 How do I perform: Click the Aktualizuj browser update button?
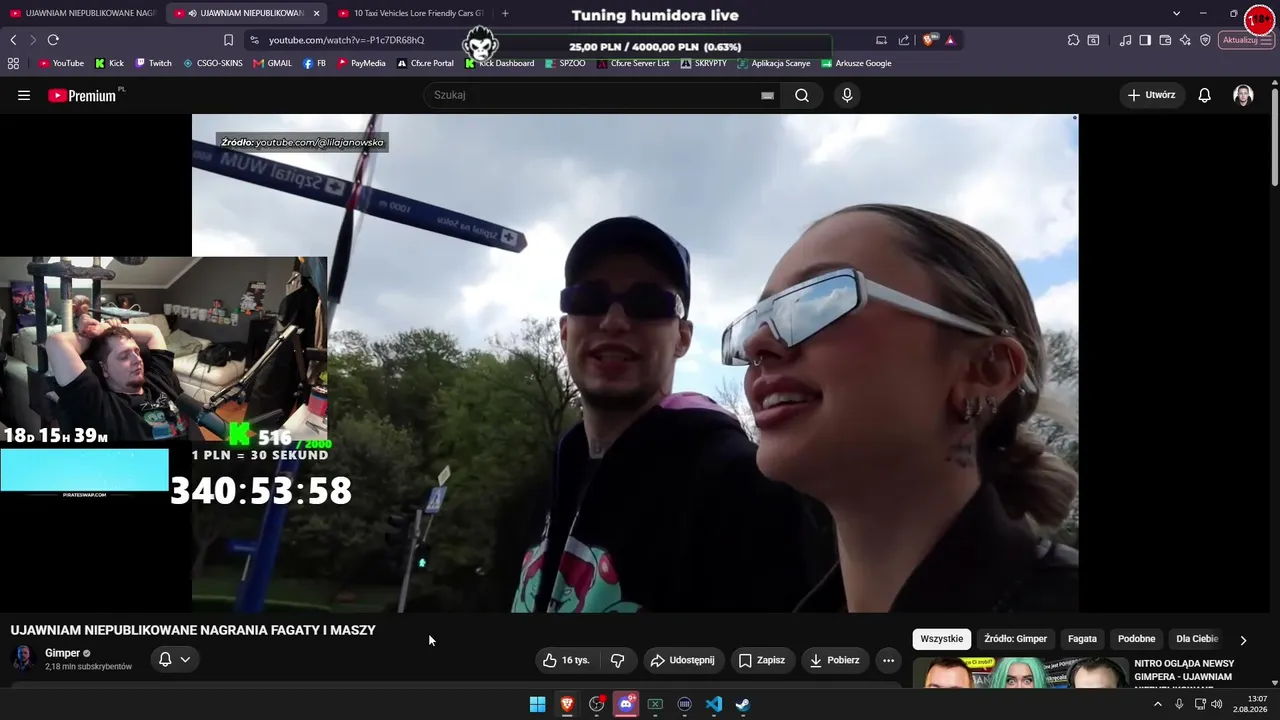(x=1246, y=40)
